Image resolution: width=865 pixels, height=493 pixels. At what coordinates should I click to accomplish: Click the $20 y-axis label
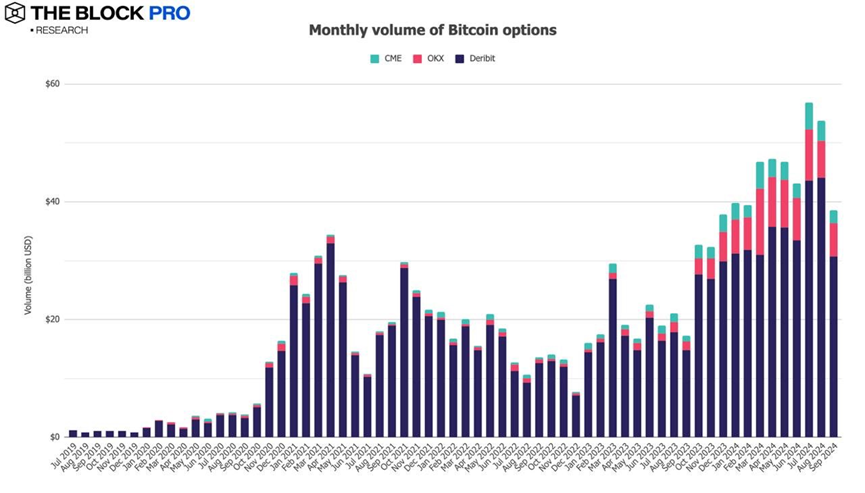coord(53,320)
